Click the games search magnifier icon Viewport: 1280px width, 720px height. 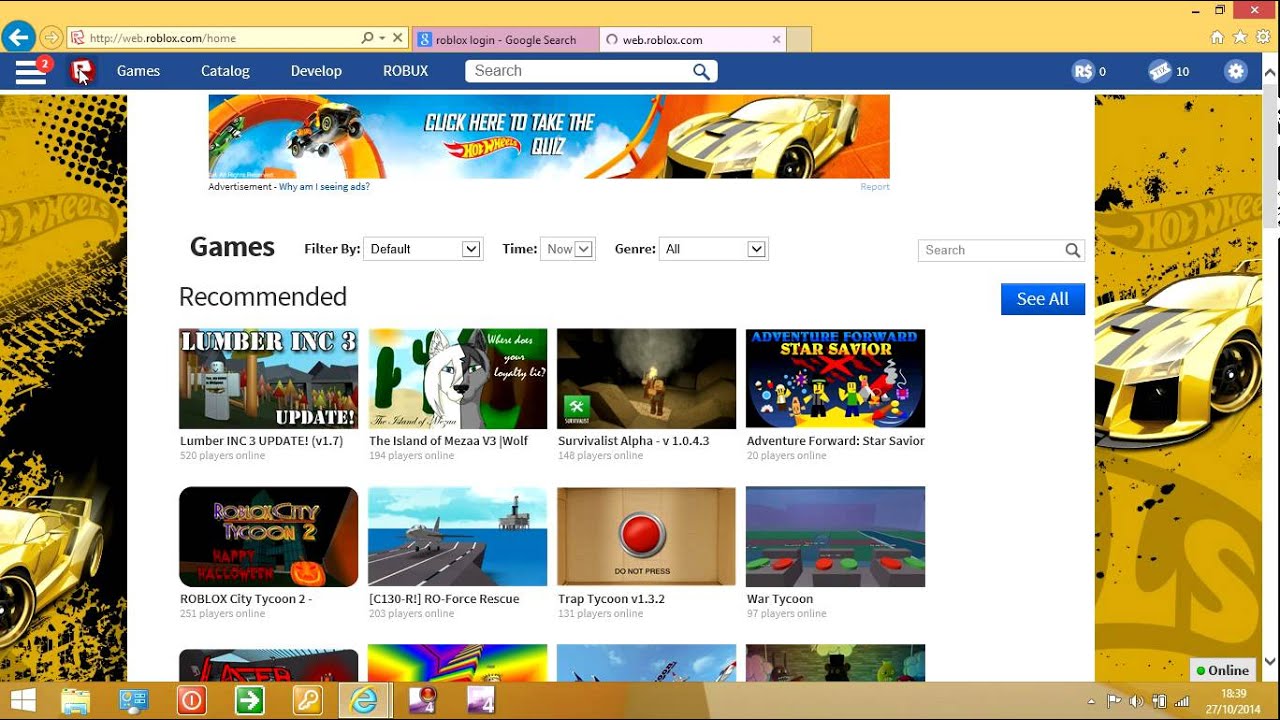(x=1072, y=250)
